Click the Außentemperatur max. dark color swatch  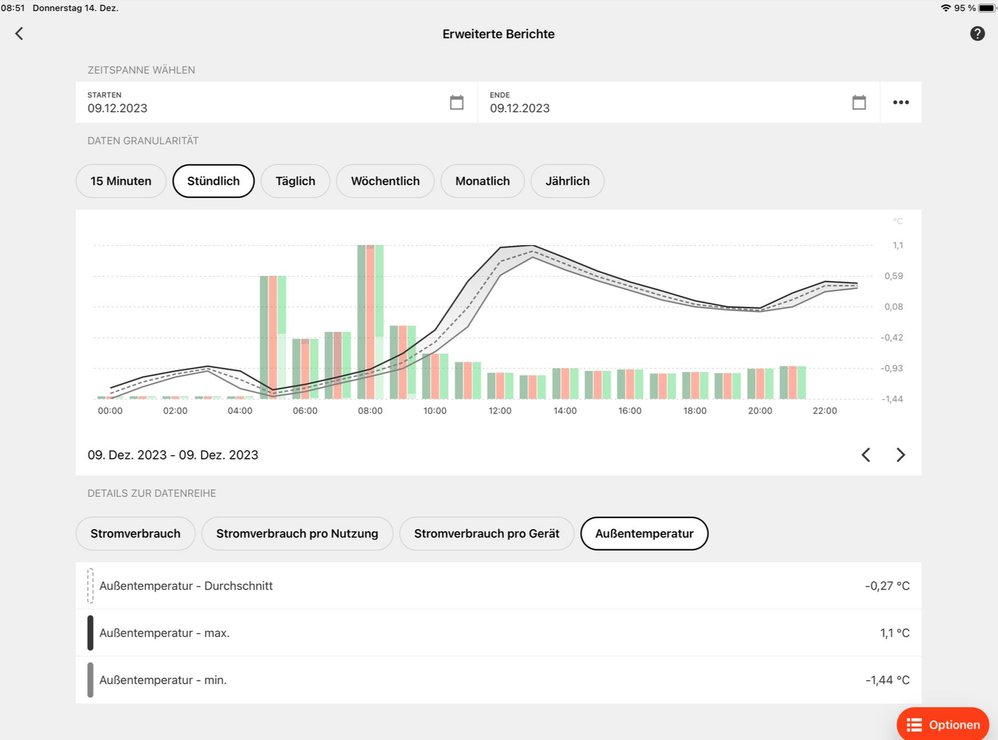point(90,633)
